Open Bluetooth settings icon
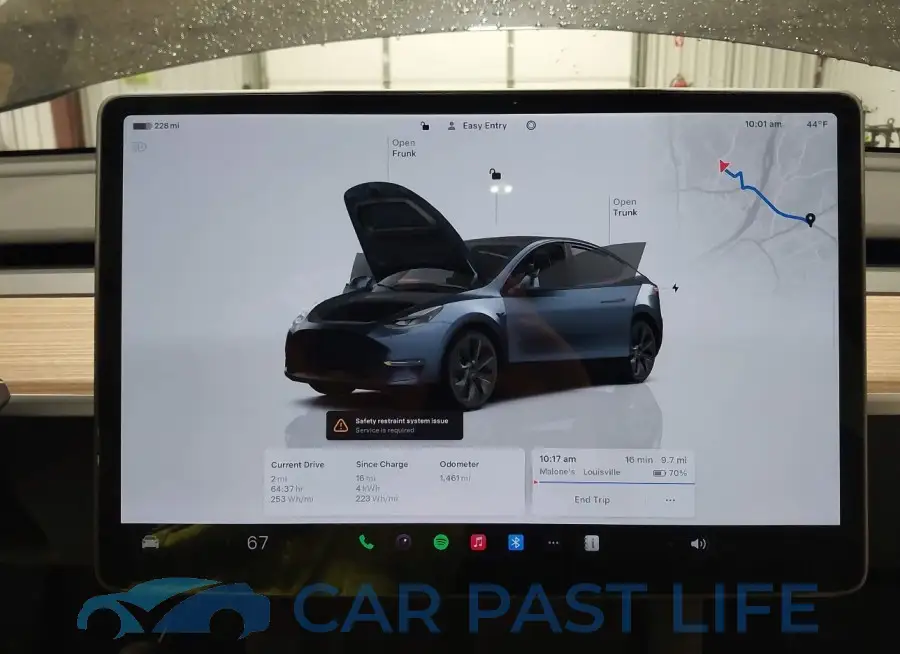This screenshot has height=654, width=900. tap(515, 542)
